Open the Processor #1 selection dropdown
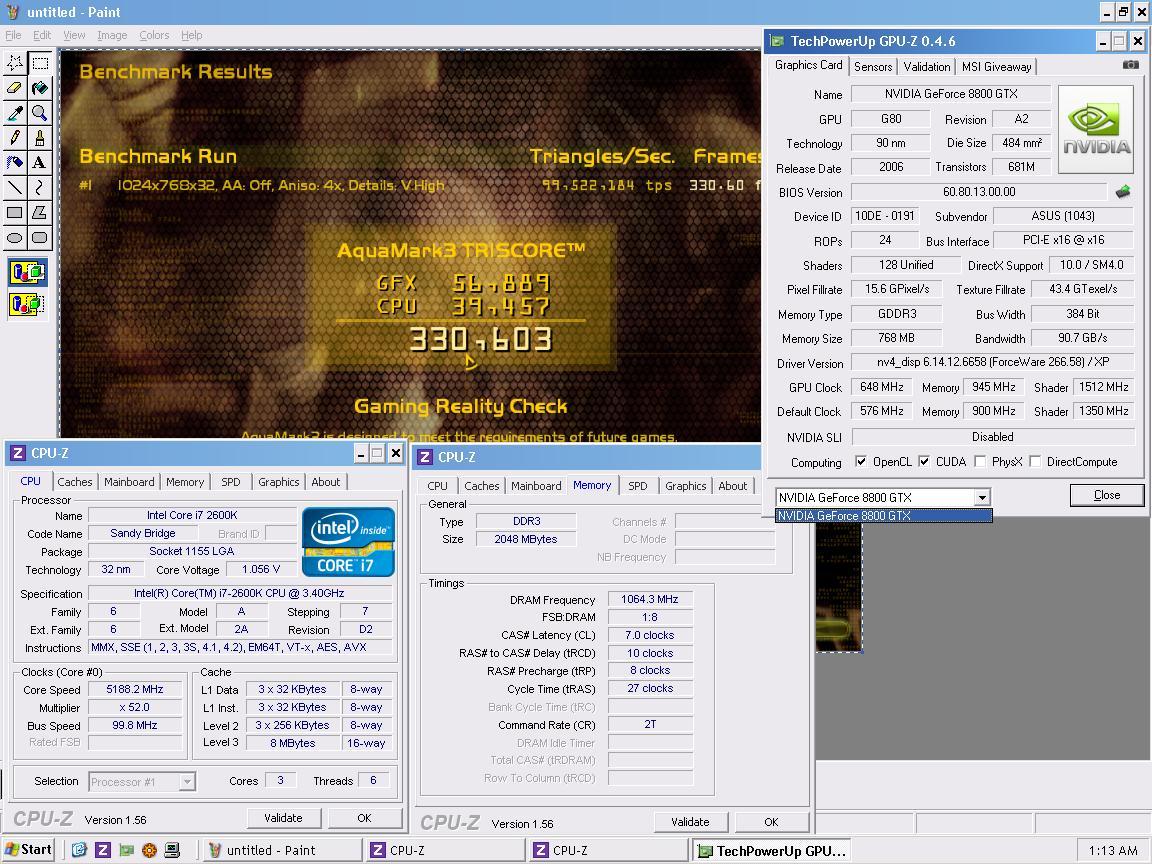 tap(187, 782)
